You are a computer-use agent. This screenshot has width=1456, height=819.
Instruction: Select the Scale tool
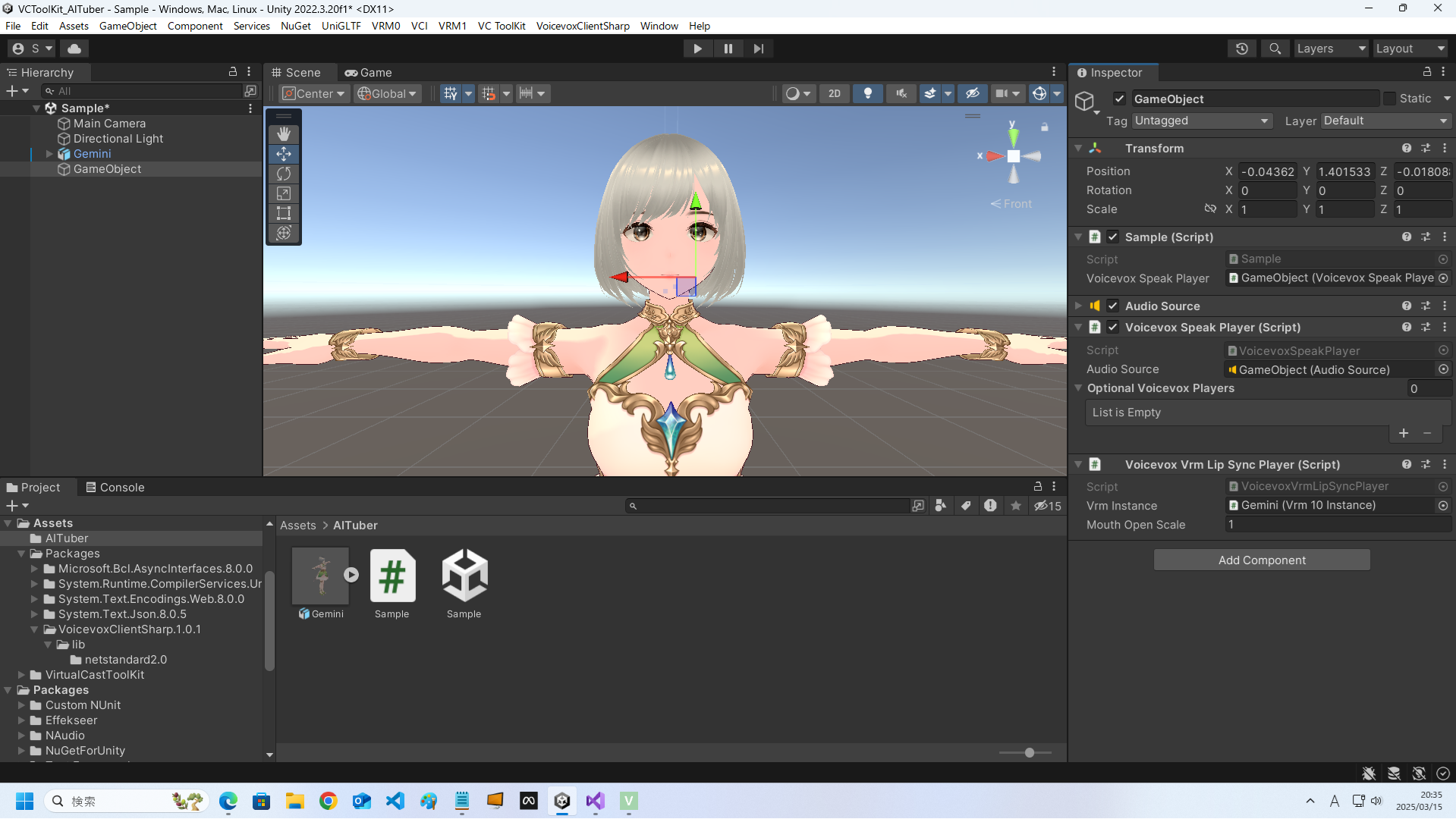click(x=284, y=193)
